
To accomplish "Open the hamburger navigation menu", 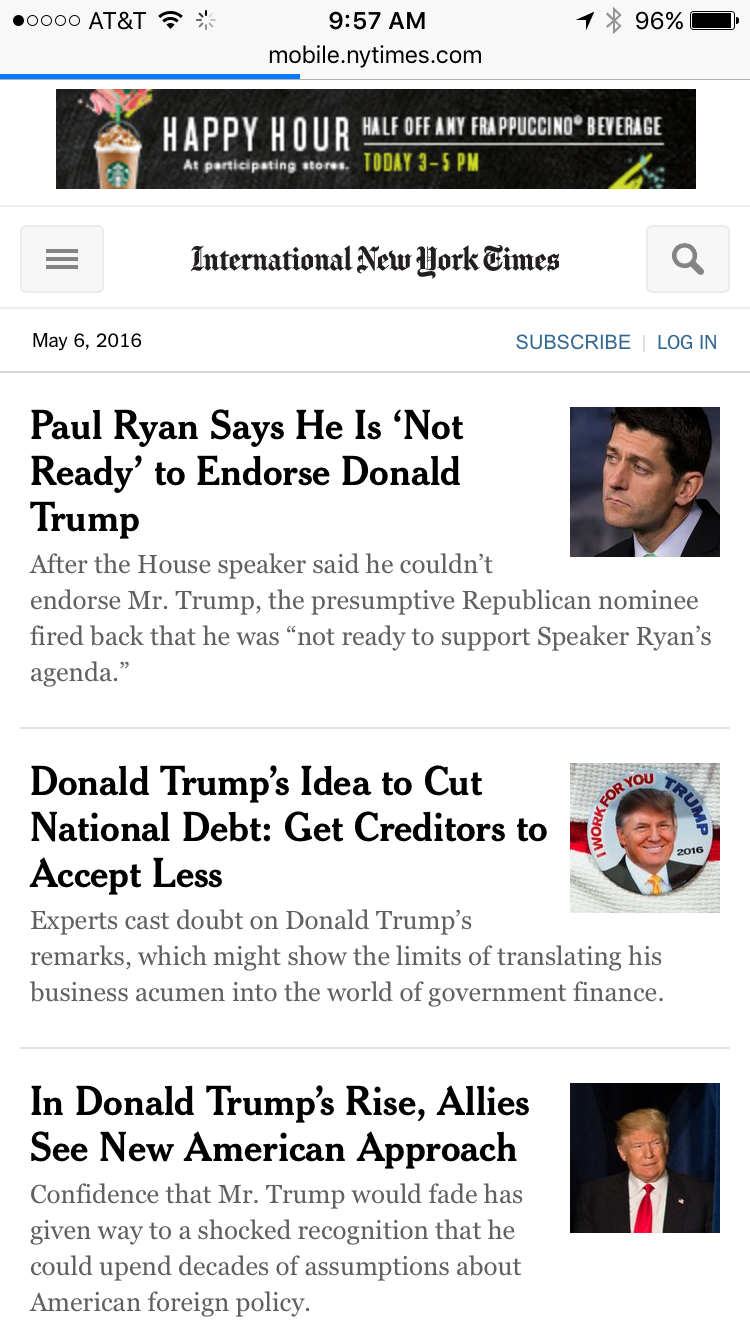I will point(62,260).
